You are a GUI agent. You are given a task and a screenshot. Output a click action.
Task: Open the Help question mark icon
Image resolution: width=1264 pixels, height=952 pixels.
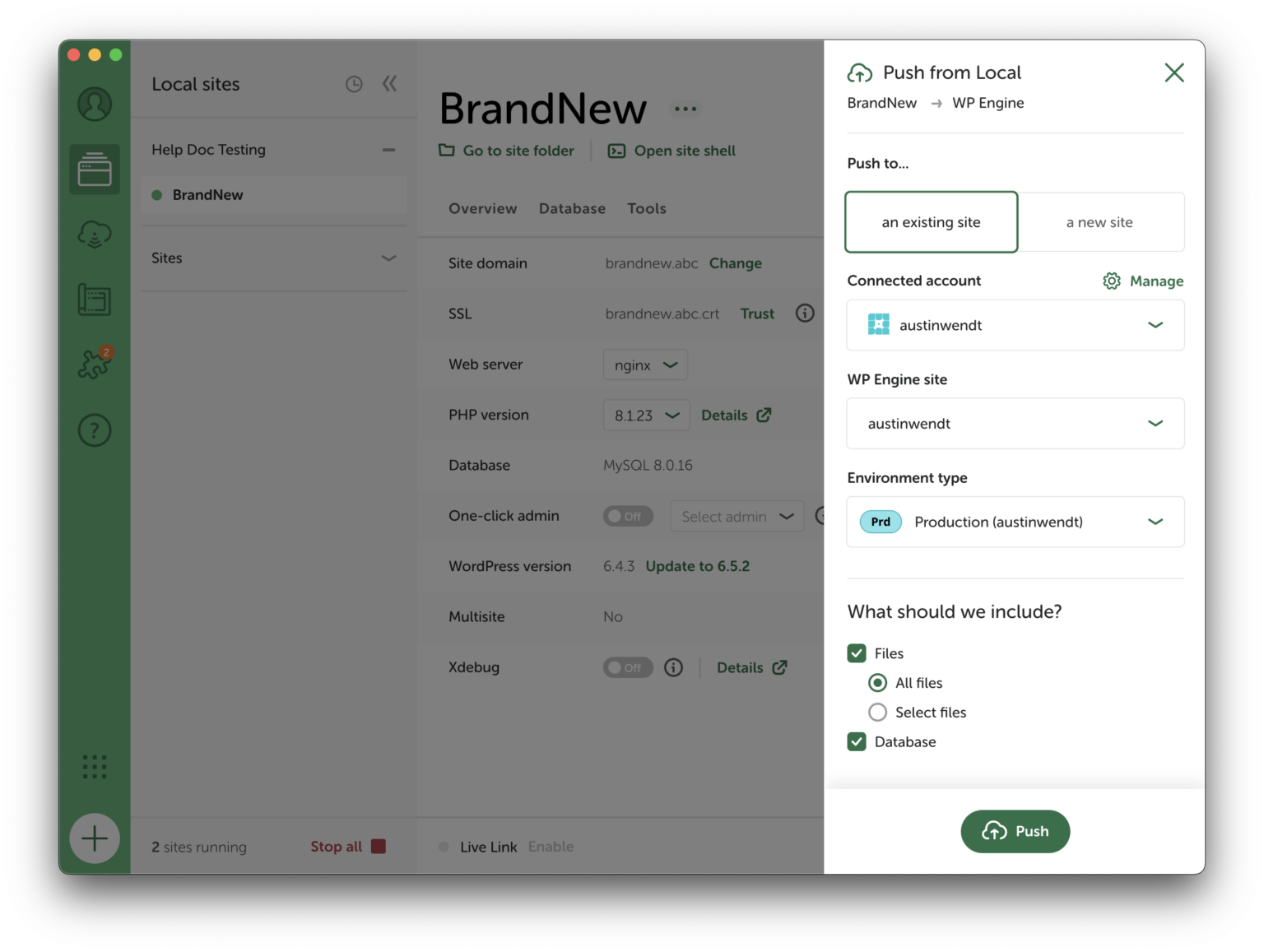coord(95,430)
